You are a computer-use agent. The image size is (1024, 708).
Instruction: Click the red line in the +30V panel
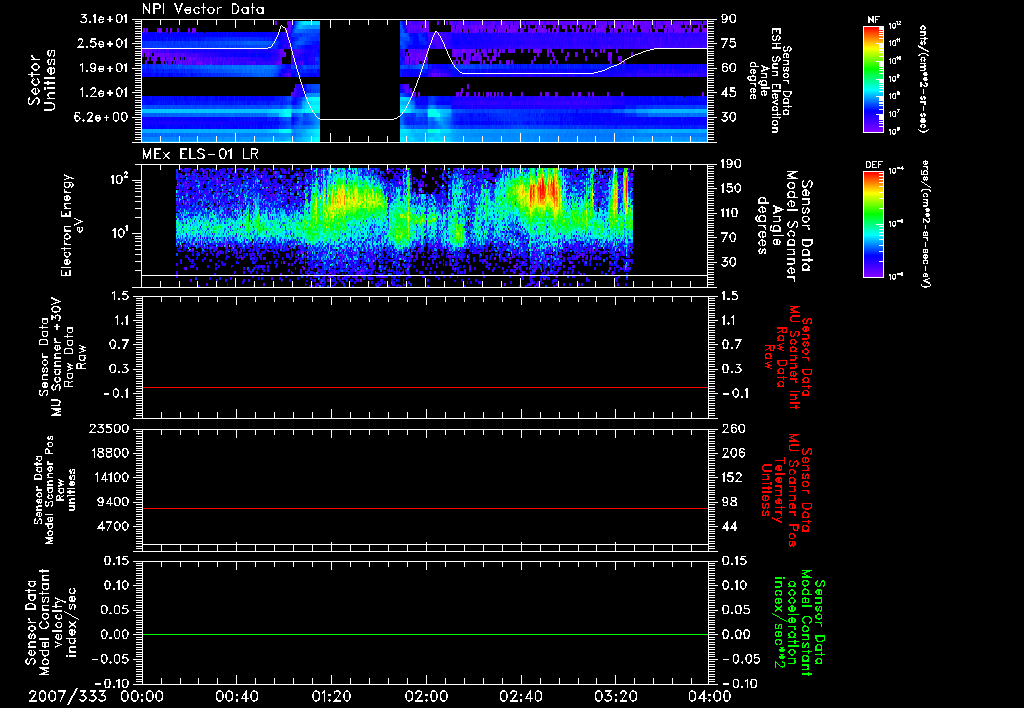tap(425, 388)
